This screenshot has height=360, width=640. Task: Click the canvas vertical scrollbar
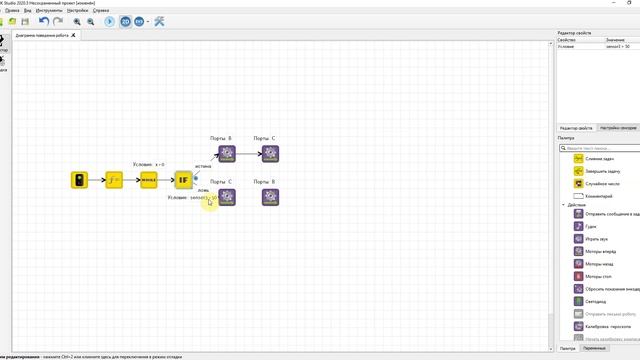pyautogui.click(x=551, y=196)
